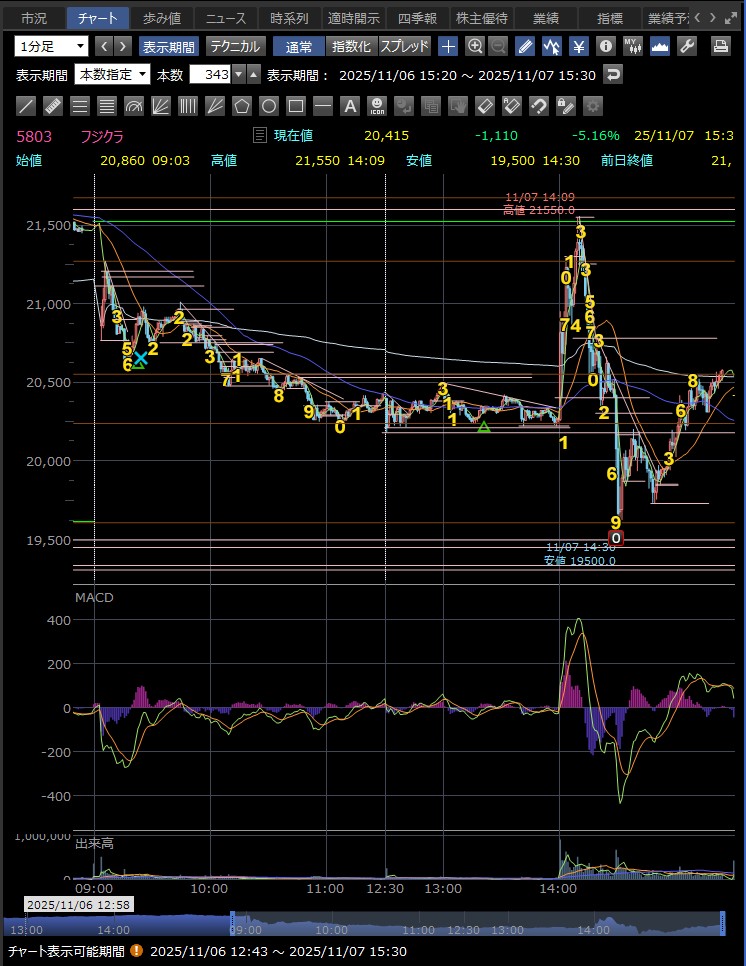
Task: Toggle the 指数化 index display mode
Action: 351,46
